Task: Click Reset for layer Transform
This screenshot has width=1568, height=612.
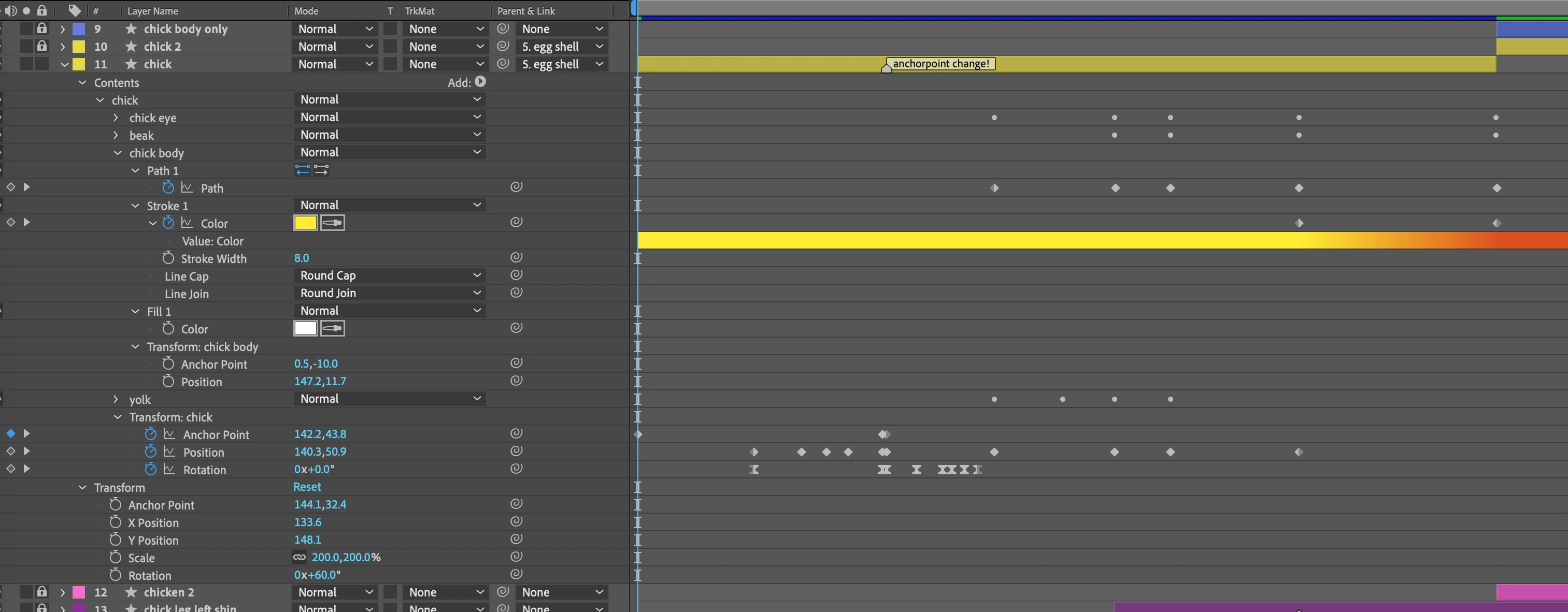Action: (x=307, y=487)
